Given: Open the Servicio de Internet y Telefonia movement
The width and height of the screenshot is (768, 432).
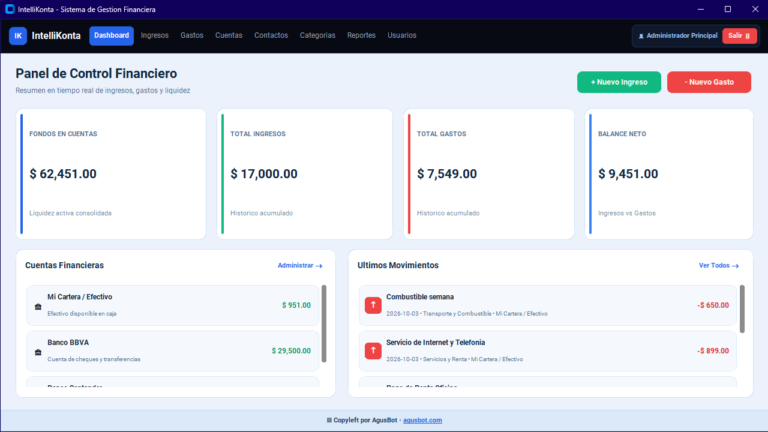Looking at the screenshot, I should tap(548, 351).
